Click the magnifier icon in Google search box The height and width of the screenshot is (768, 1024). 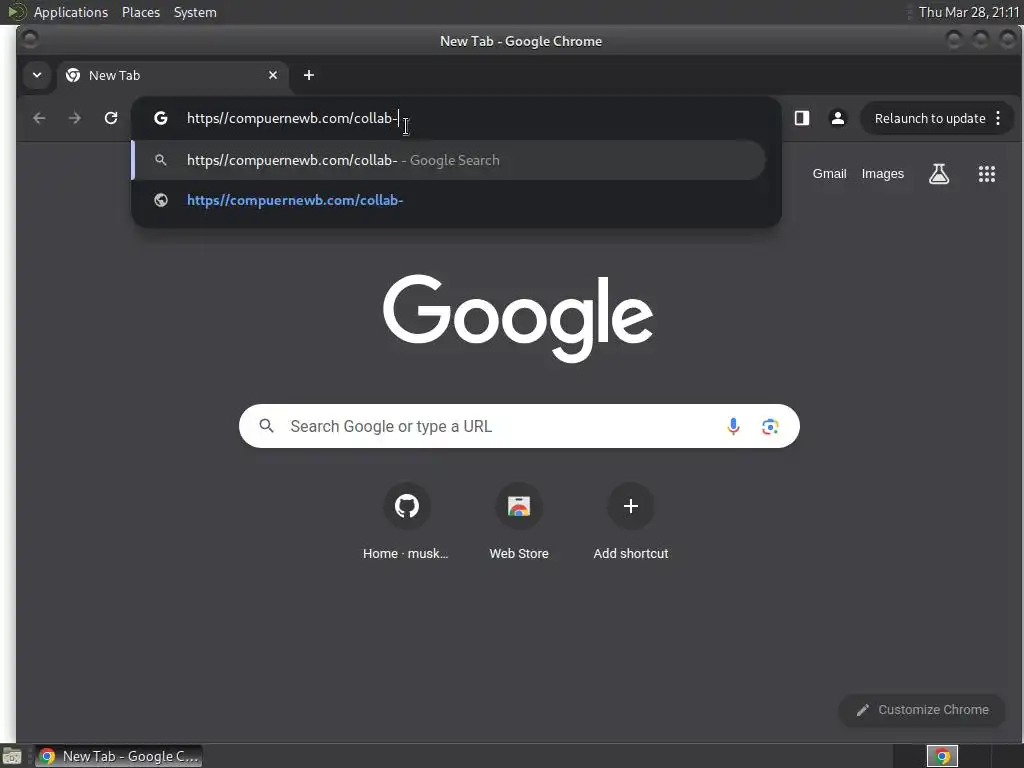[x=266, y=426]
